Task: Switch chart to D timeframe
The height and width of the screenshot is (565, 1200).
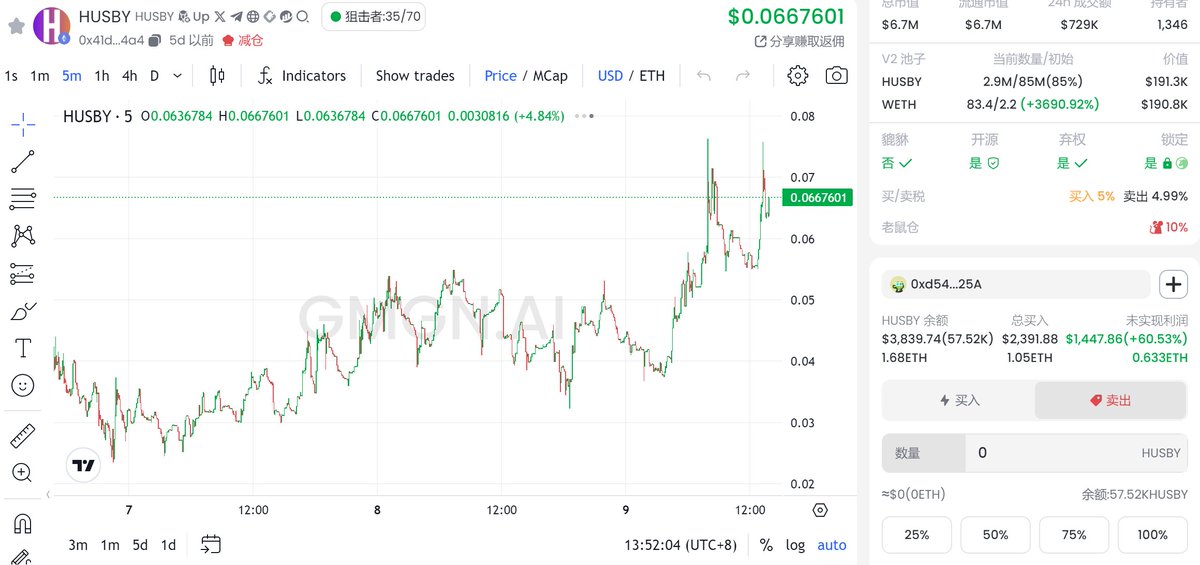Action: pyautogui.click(x=155, y=75)
